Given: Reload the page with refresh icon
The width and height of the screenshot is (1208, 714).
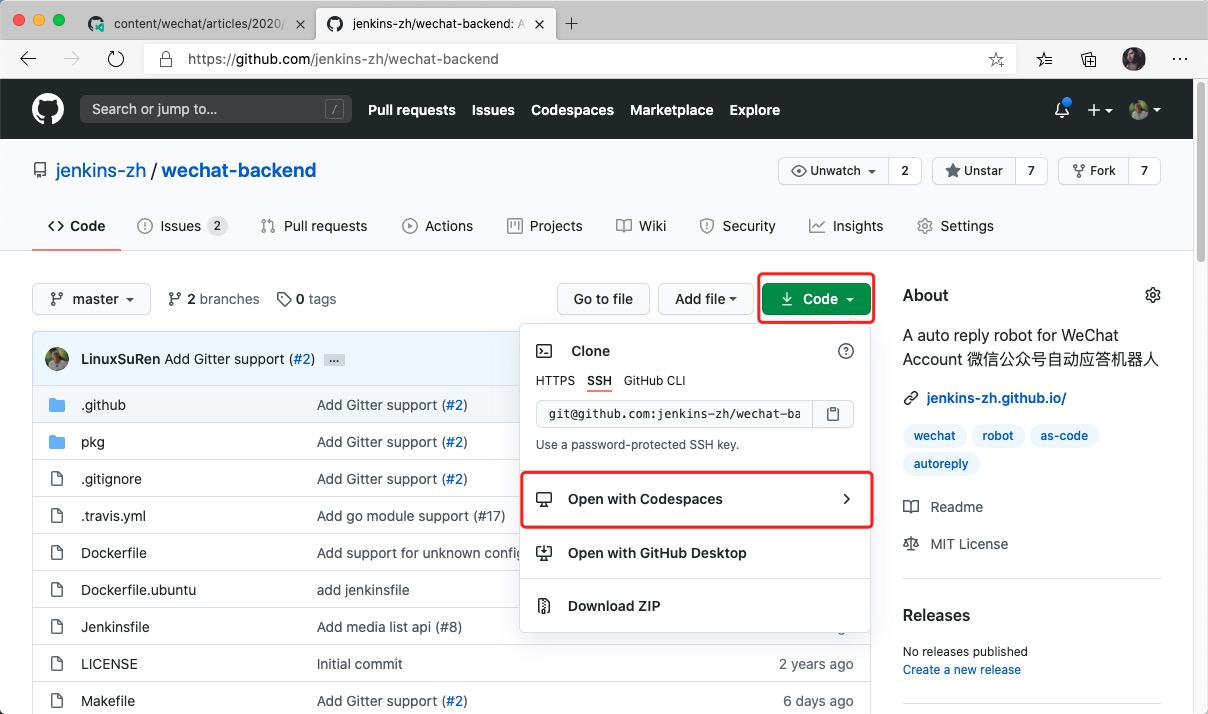Looking at the screenshot, I should [x=116, y=59].
